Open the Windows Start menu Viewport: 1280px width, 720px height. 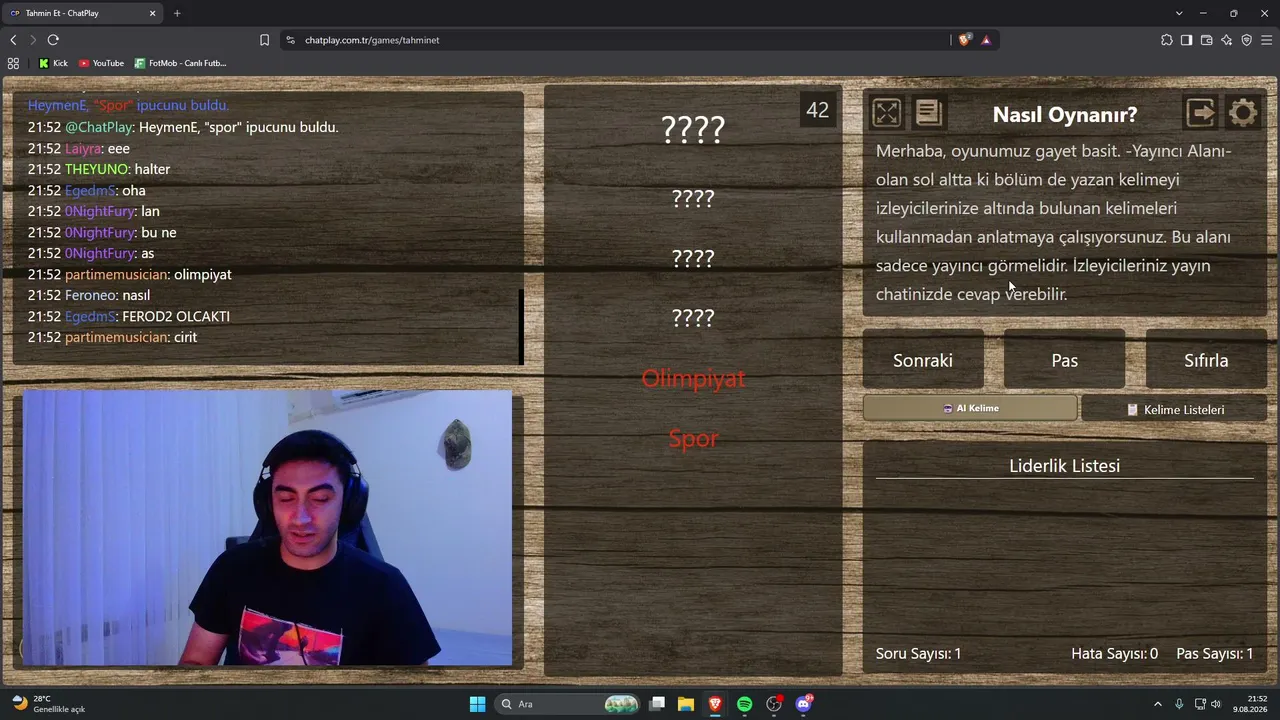pyautogui.click(x=477, y=704)
